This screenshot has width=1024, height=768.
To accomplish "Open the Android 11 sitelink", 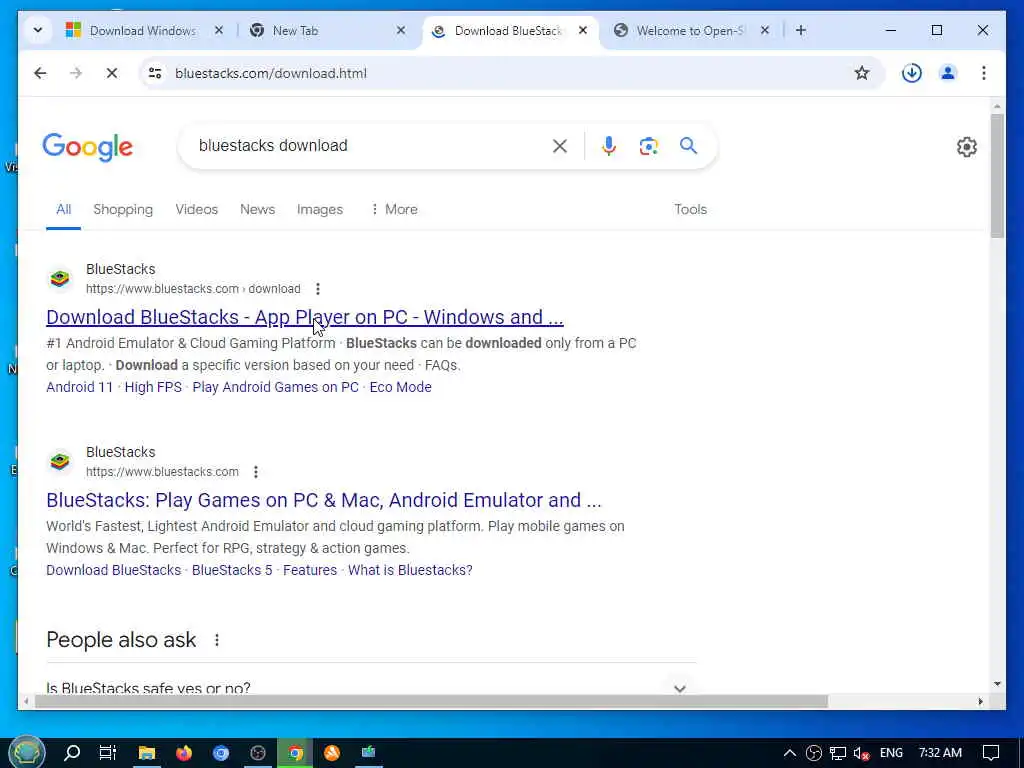I will coord(80,387).
